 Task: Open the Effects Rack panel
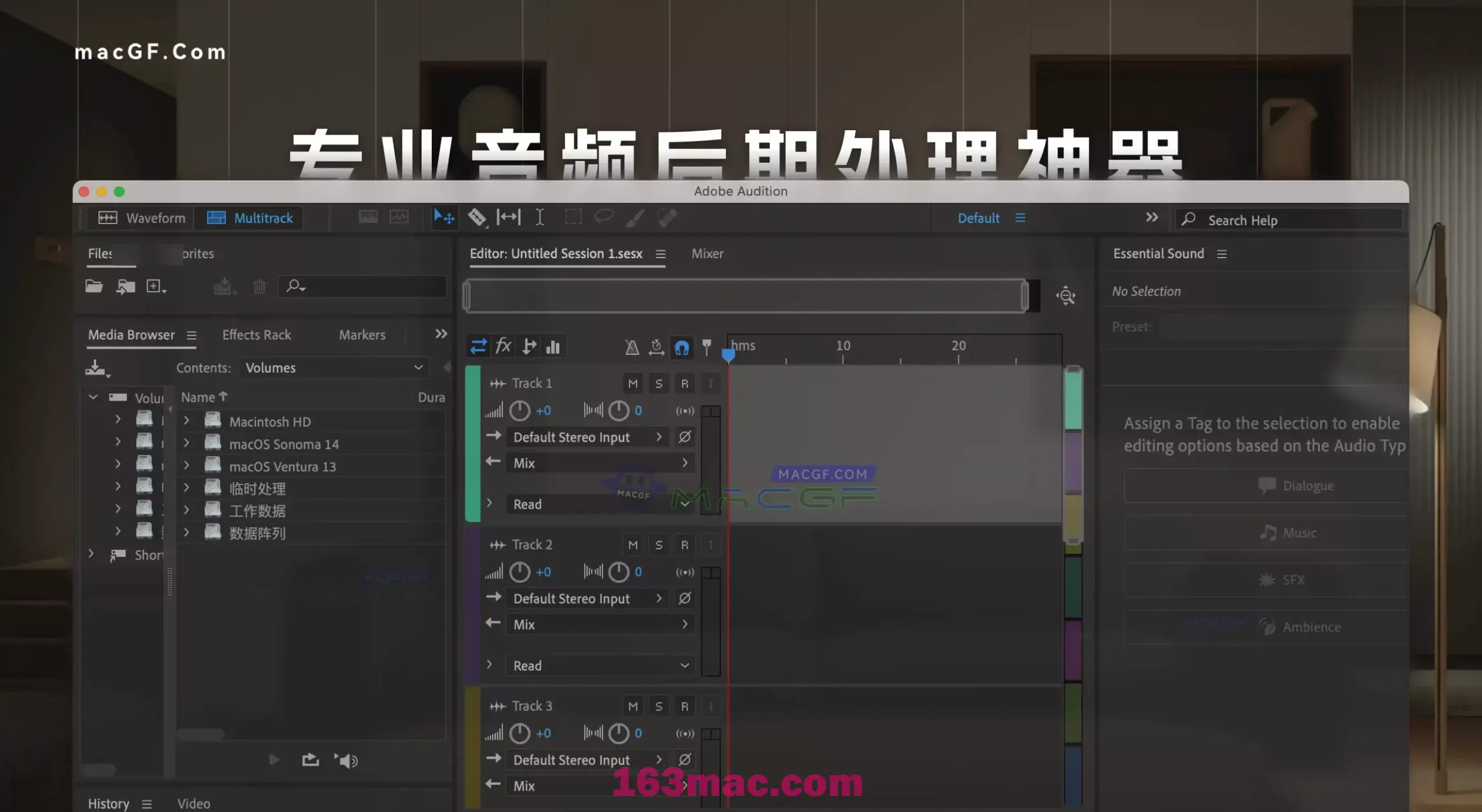pos(256,333)
